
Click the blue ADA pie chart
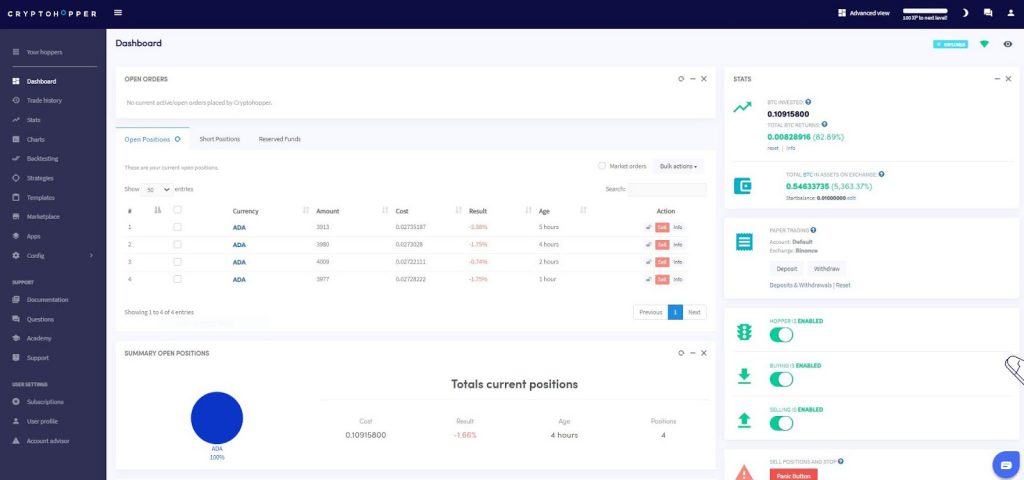coord(217,418)
